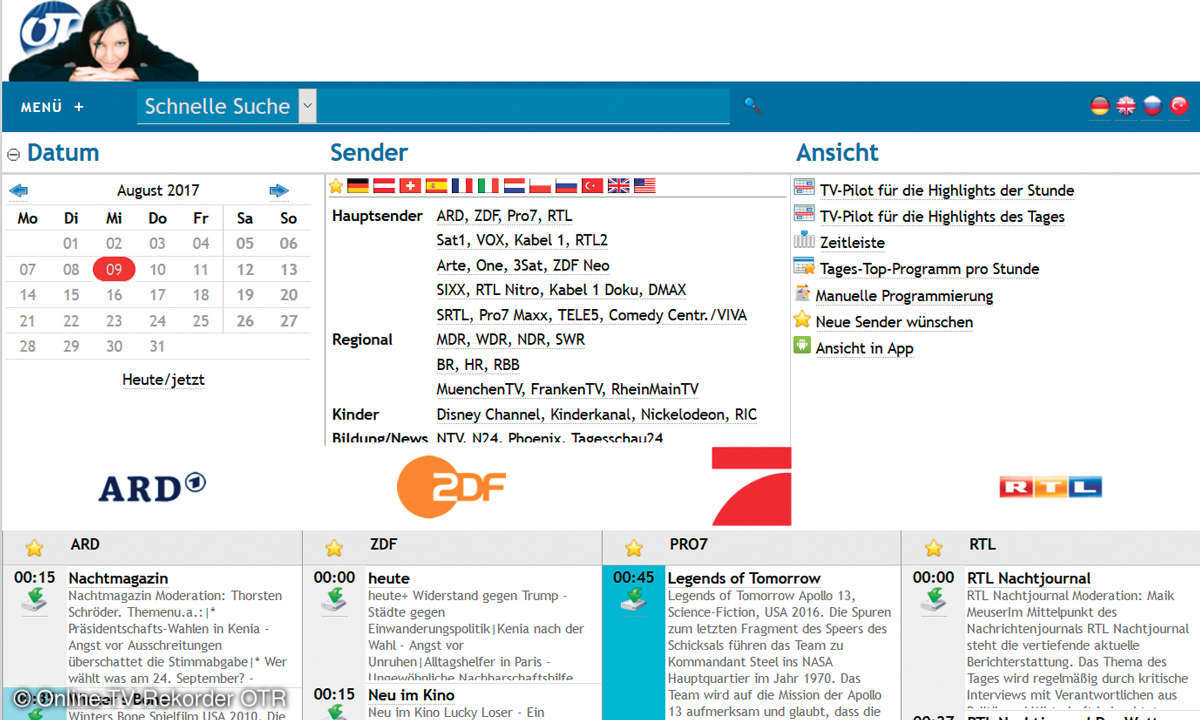The image size is (1200, 720).
Task: Open TV-Pilot für die Highlights der Stunde
Action: 947,190
